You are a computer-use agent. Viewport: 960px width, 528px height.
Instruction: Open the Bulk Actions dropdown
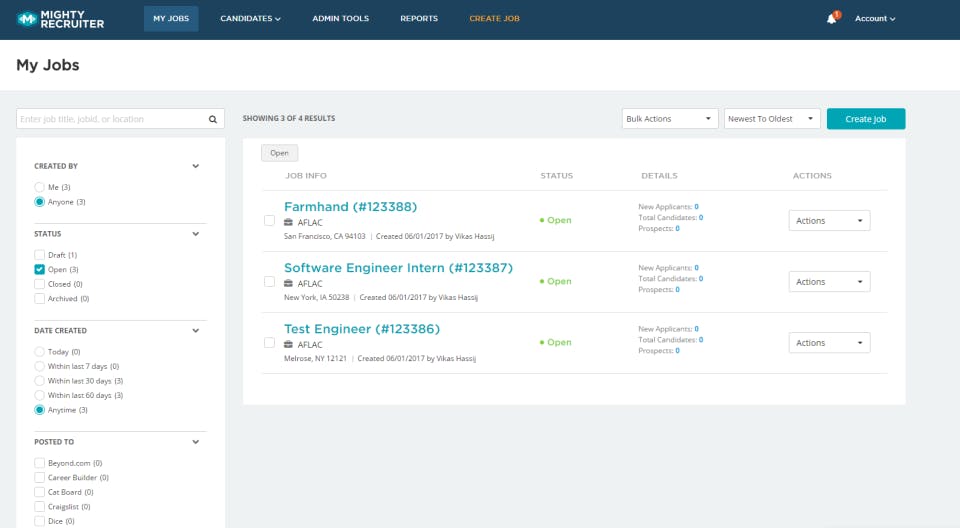click(x=670, y=119)
